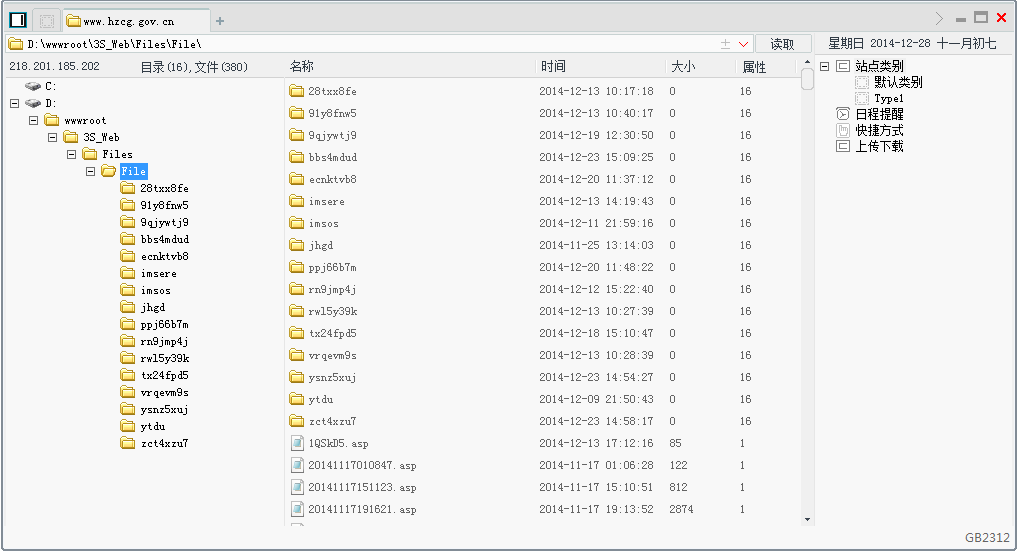This screenshot has width=1021, height=551.
Task: Click size value 2874
Action: pos(681,509)
